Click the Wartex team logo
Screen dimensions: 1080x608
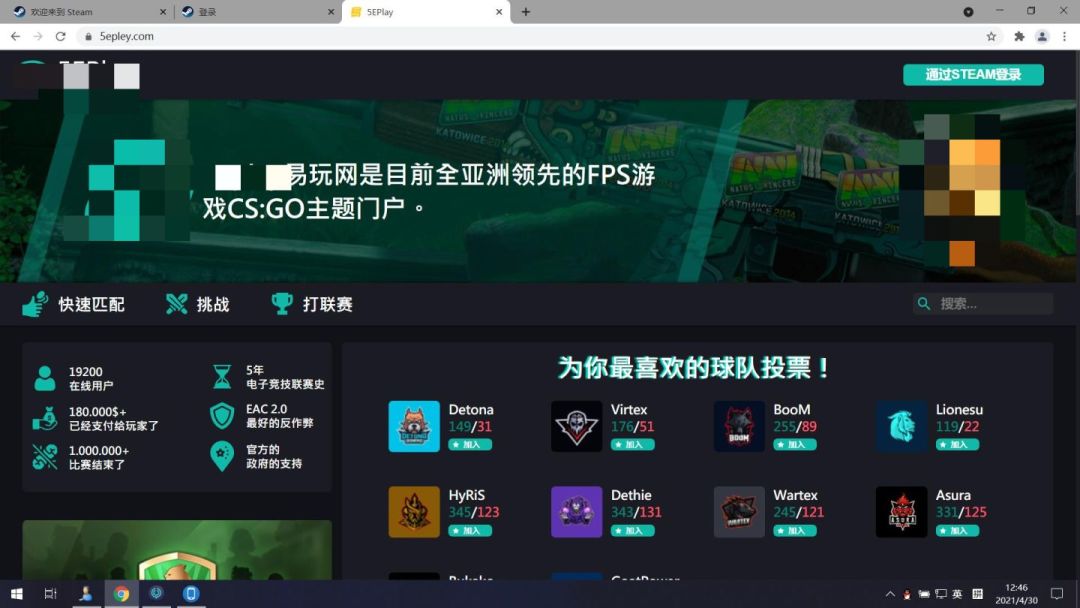(739, 512)
